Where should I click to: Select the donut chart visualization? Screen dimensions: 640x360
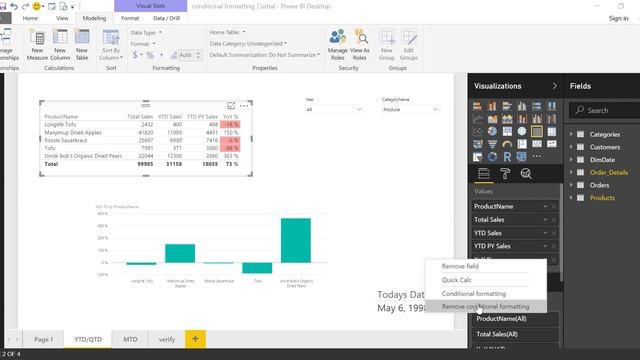[492, 157]
